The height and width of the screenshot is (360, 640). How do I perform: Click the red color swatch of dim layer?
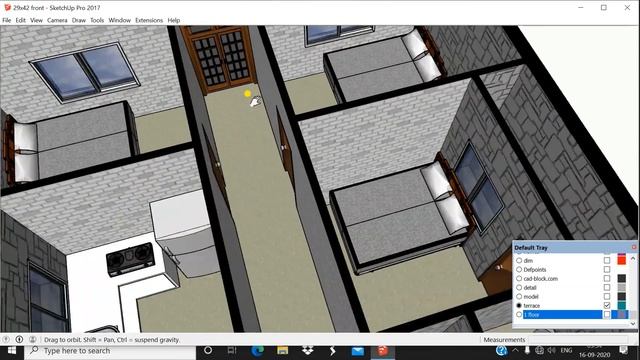click(x=622, y=260)
